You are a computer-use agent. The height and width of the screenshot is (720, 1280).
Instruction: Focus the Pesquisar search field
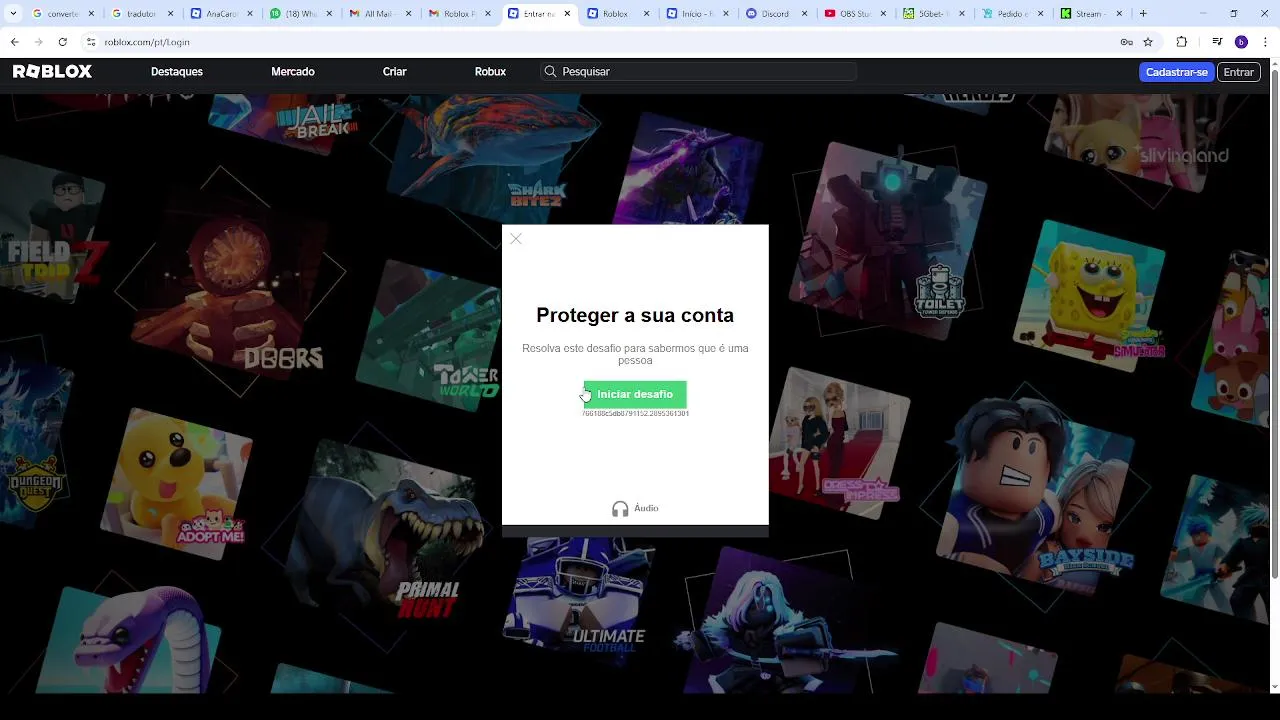(698, 72)
